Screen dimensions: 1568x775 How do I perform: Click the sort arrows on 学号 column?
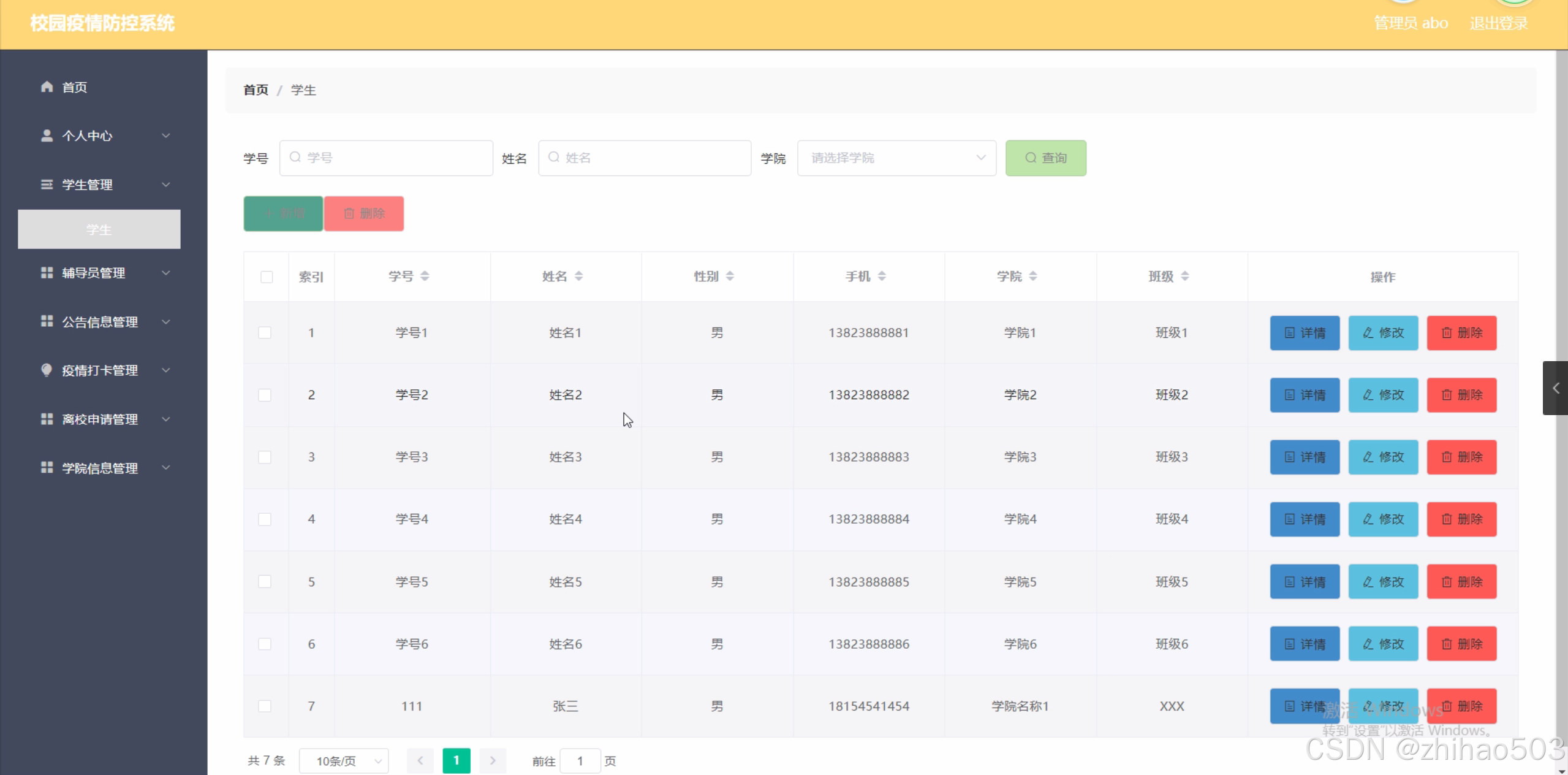coord(425,277)
